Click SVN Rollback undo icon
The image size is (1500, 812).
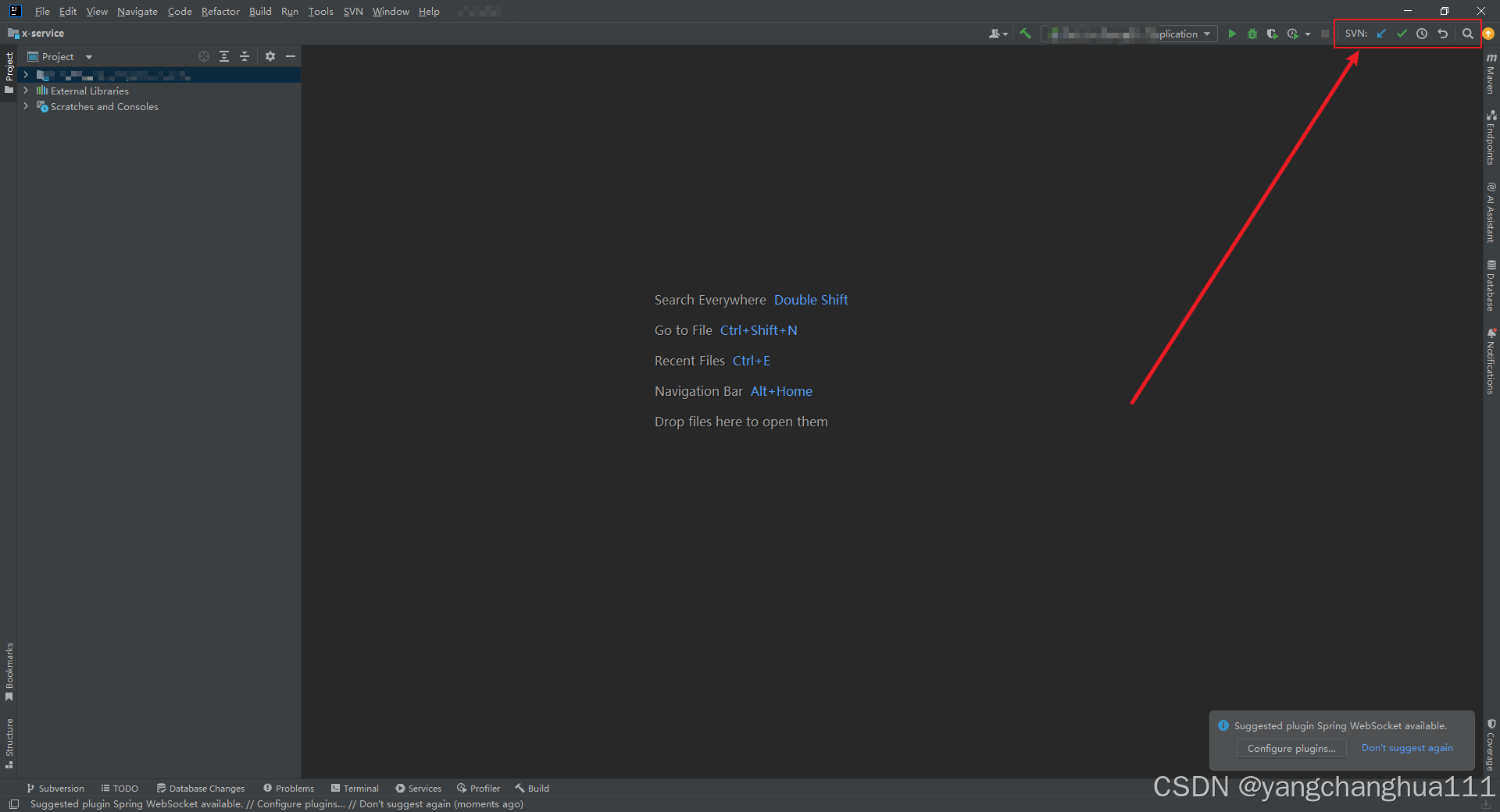(x=1442, y=34)
